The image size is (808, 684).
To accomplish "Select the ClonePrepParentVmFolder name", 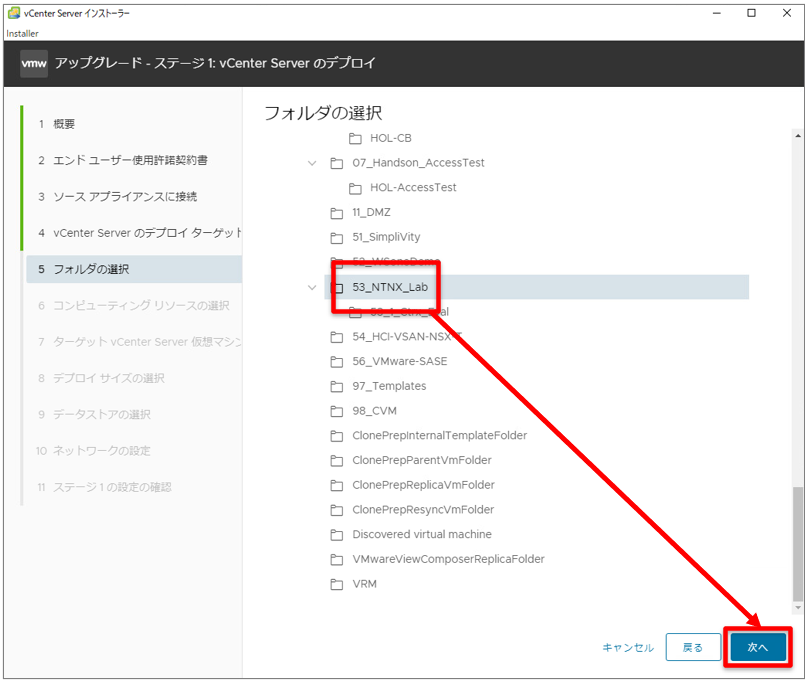I will pos(422,460).
